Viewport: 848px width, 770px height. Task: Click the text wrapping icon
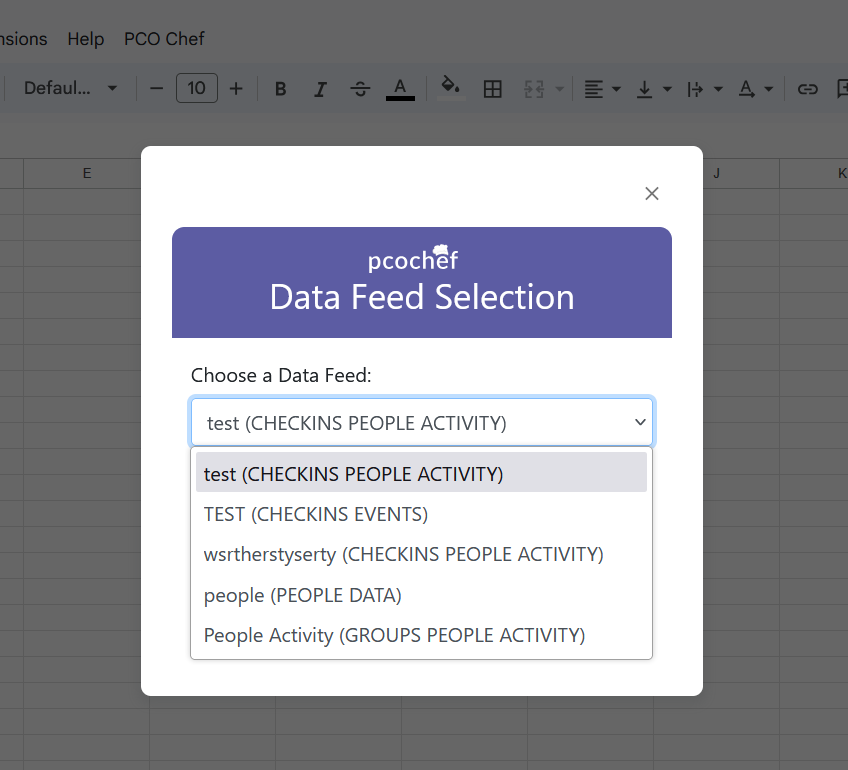tap(695, 89)
